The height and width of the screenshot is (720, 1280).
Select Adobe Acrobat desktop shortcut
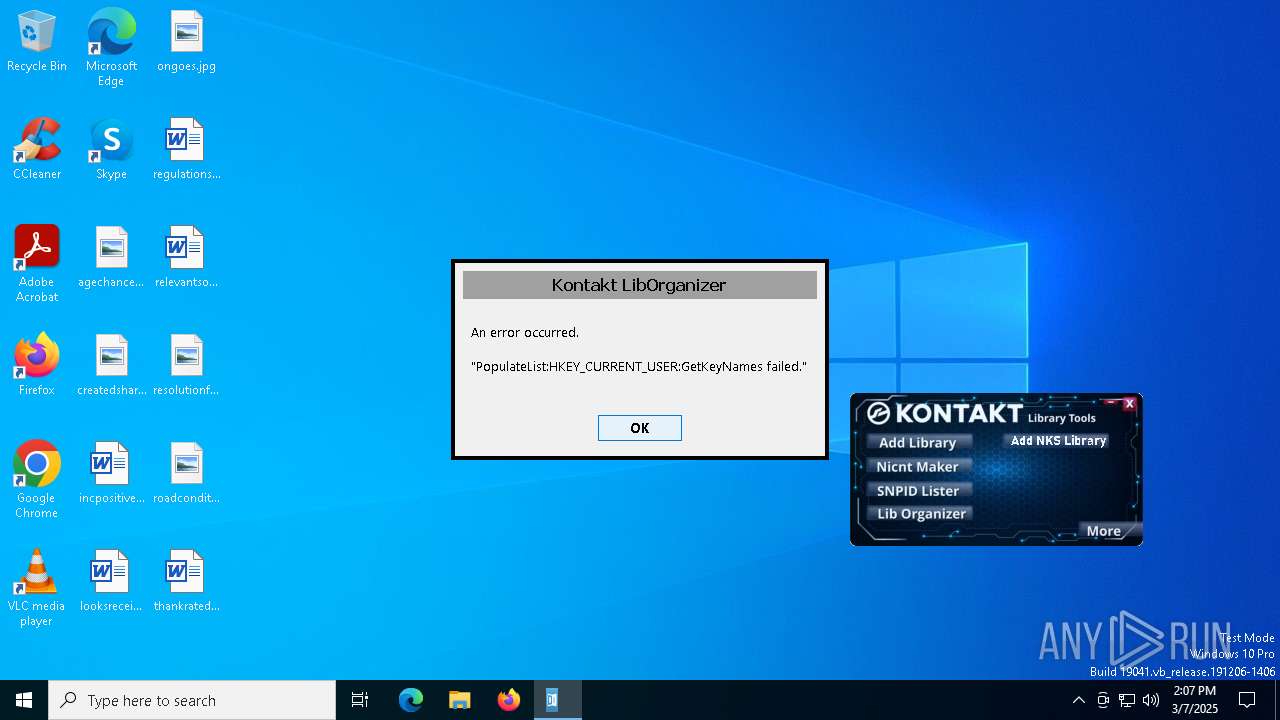[37, 264]
